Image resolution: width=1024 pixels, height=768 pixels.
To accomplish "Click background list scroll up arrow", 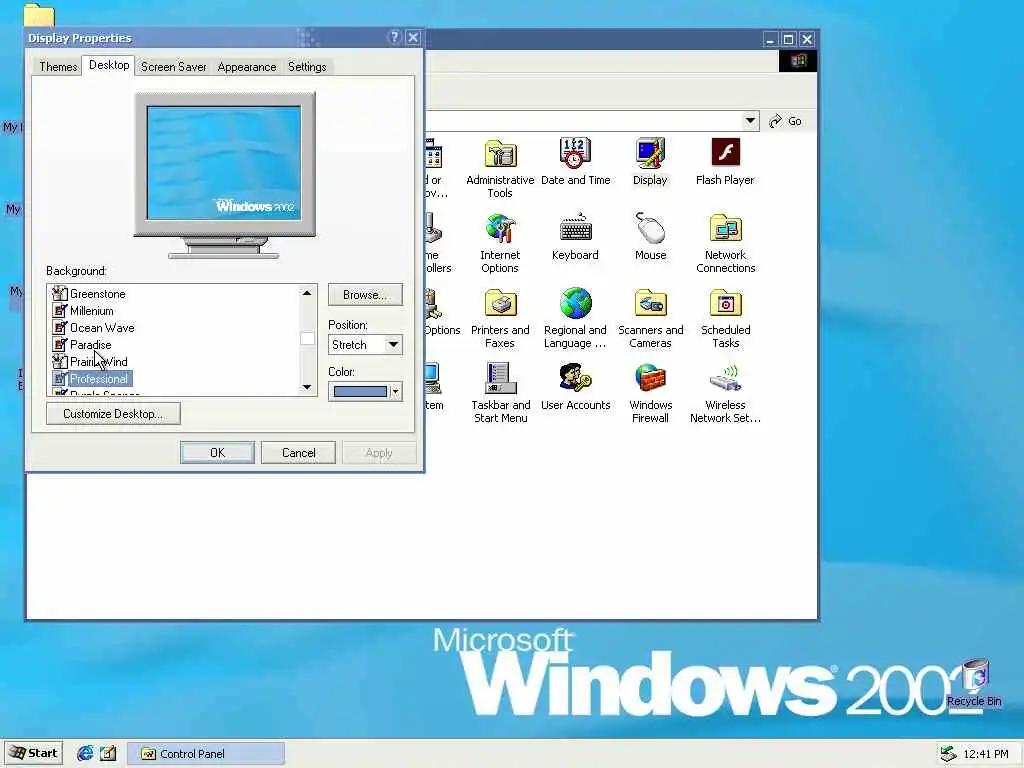I will [307, 293].
